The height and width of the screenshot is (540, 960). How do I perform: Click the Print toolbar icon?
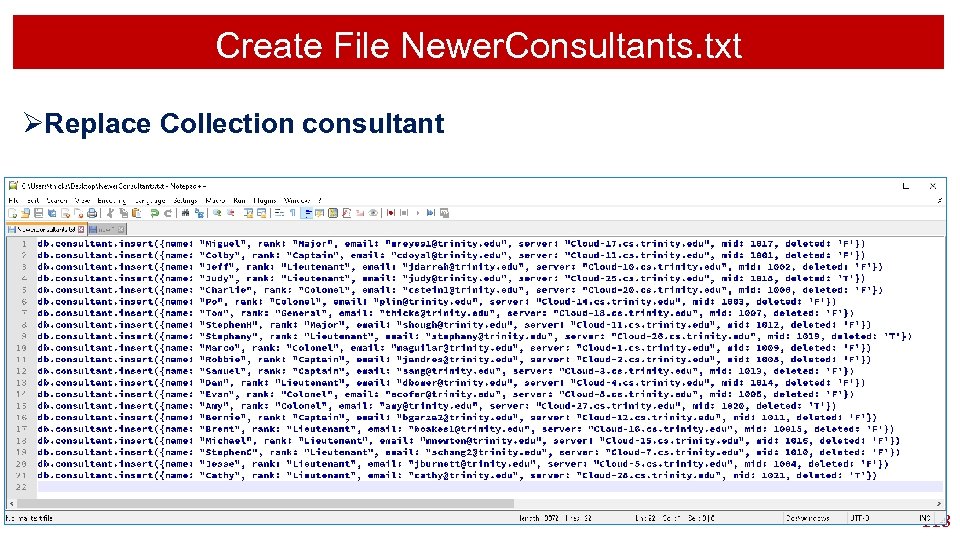coord(92,213)
